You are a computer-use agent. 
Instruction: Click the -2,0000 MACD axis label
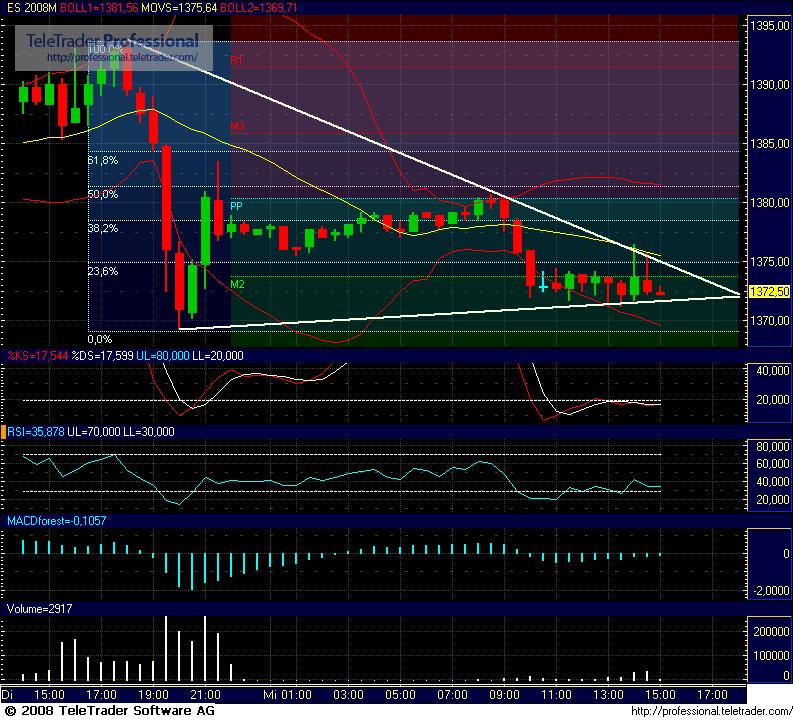(771, 591)
